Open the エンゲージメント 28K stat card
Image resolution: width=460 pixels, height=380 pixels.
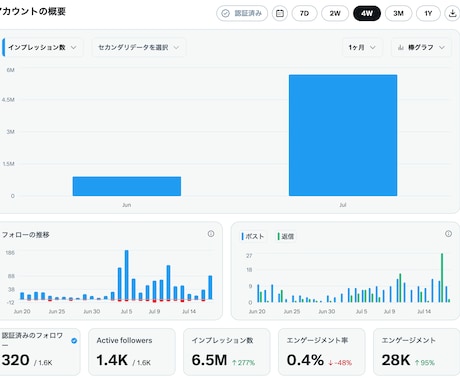click(417, 351)
